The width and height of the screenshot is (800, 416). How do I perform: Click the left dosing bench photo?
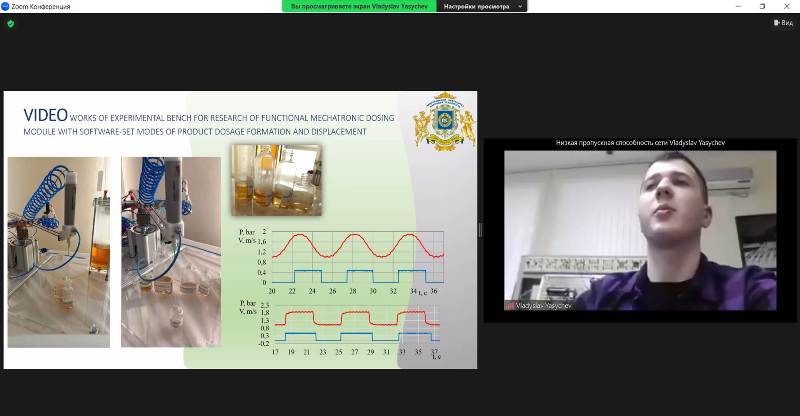(x=59, y=252)
